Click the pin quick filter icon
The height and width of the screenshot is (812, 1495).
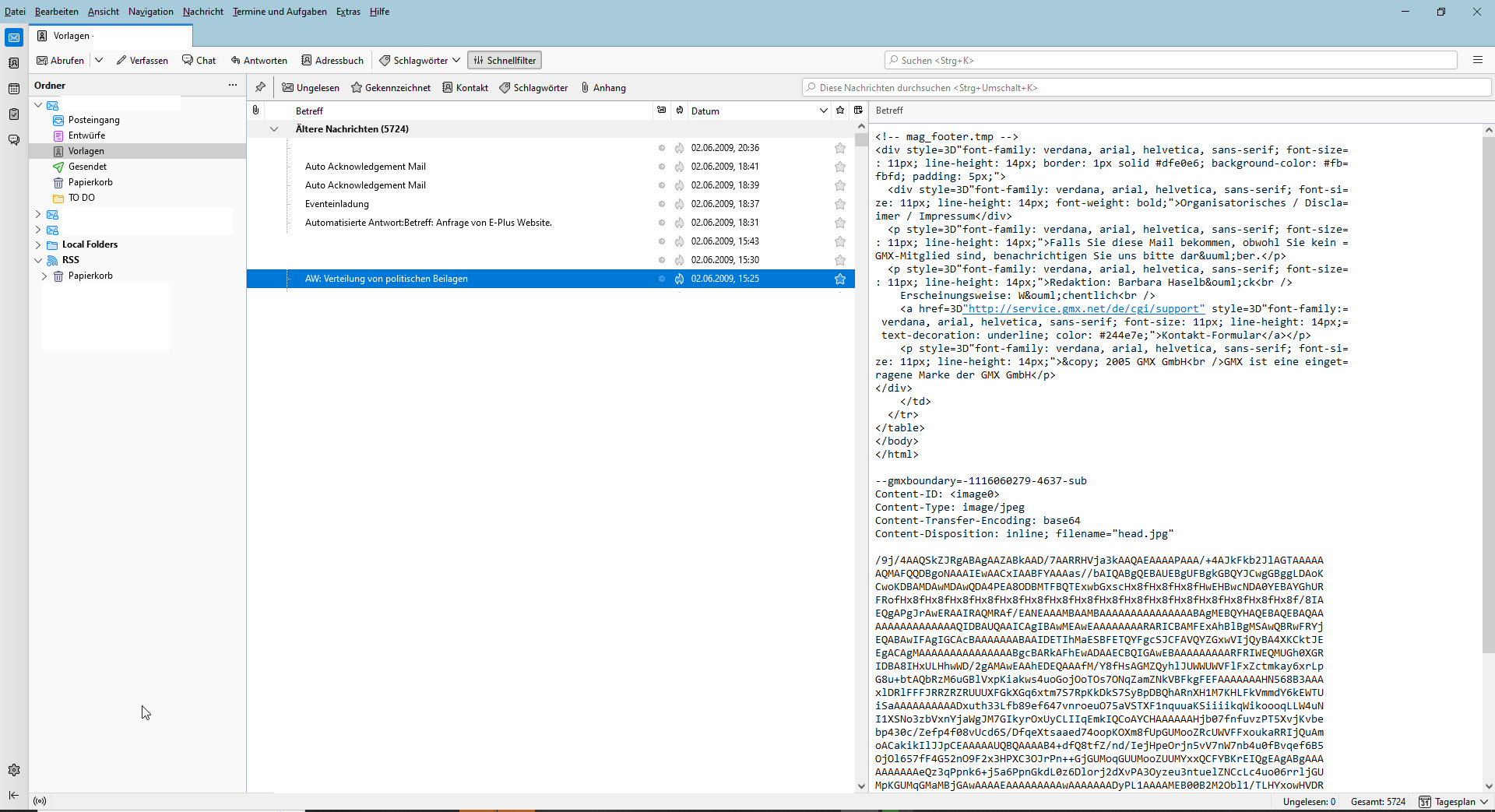point(260,87)
